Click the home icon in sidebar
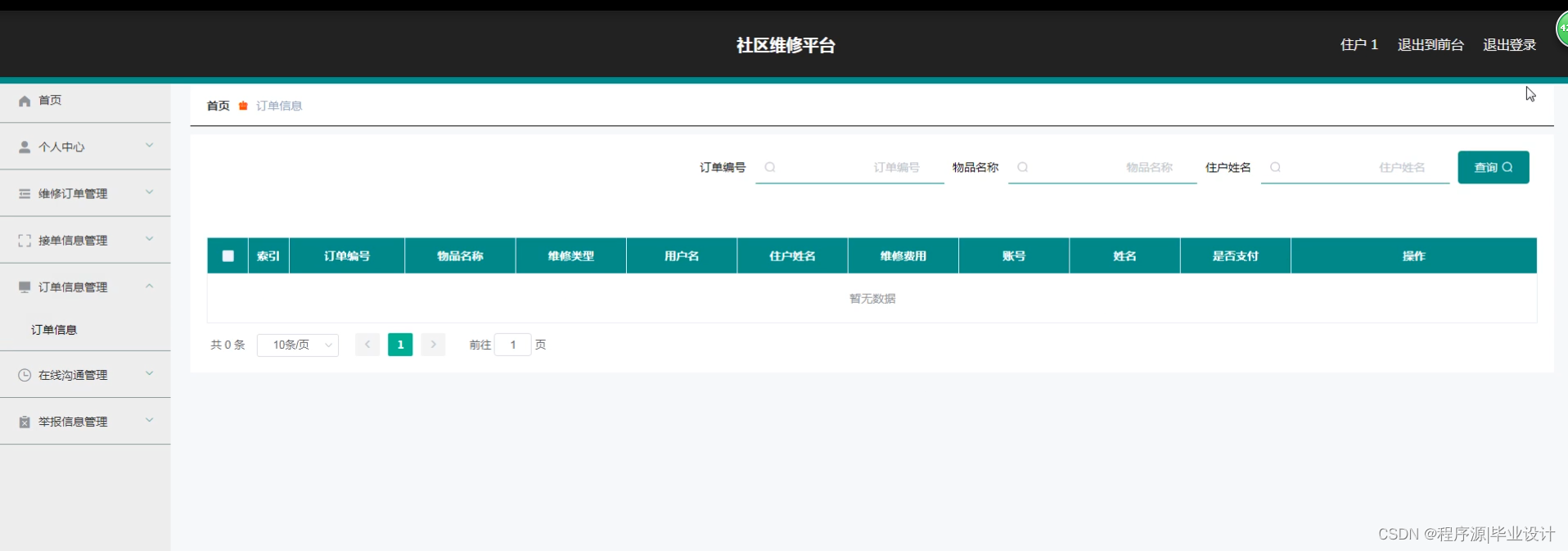 [x=25, y=101]
